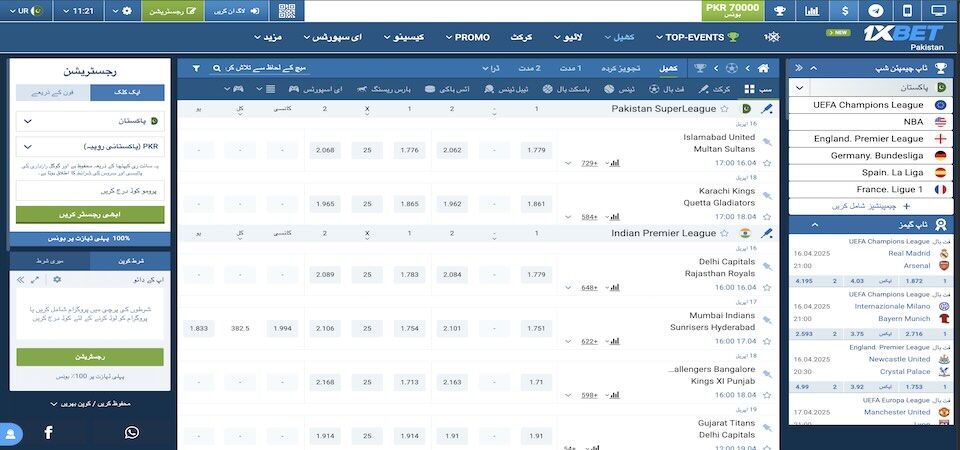Favorite the Pakistan SuperLeague star
Image resolution: width=960 pixels, height=450 pixels.
(x=724, y=109)
